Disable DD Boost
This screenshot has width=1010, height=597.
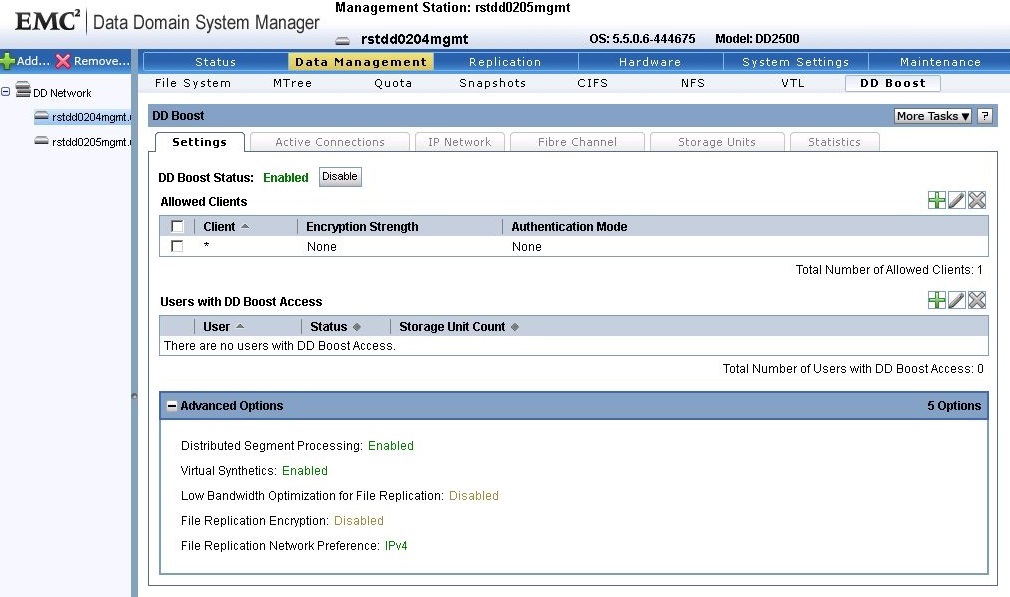(x=339, y=176)
